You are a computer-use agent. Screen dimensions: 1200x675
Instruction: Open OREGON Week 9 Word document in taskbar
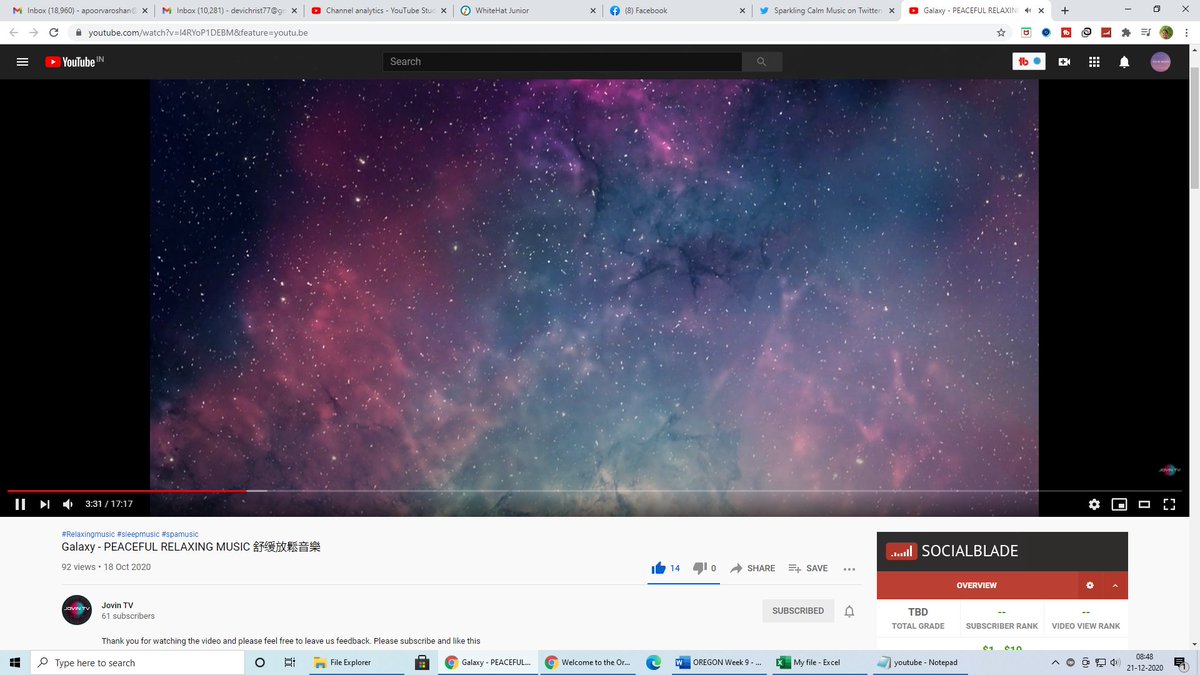coord(721,663)
